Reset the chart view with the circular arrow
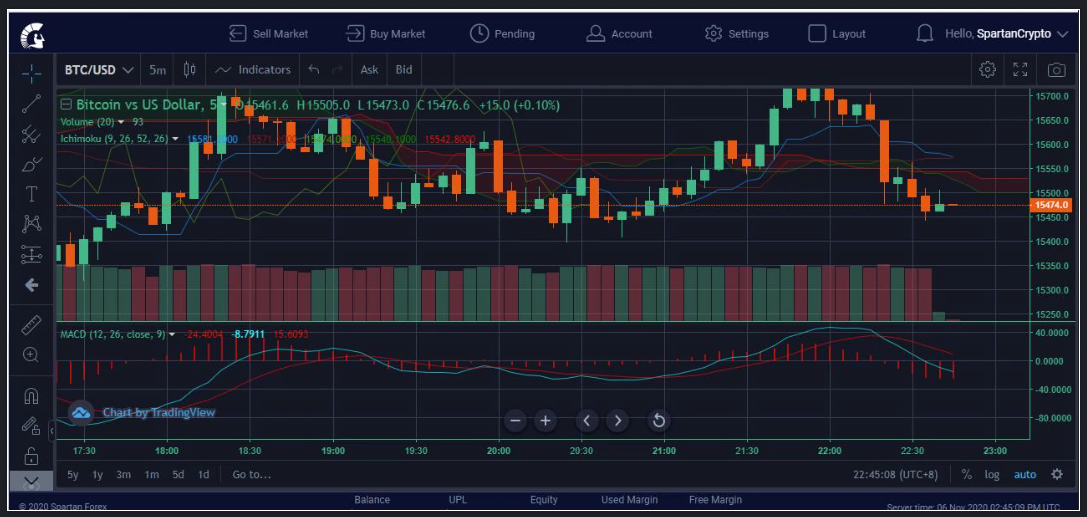Image resolution: width=1087 pixels, height=517 pixels. pyautogui.click(x=659, y=420)
